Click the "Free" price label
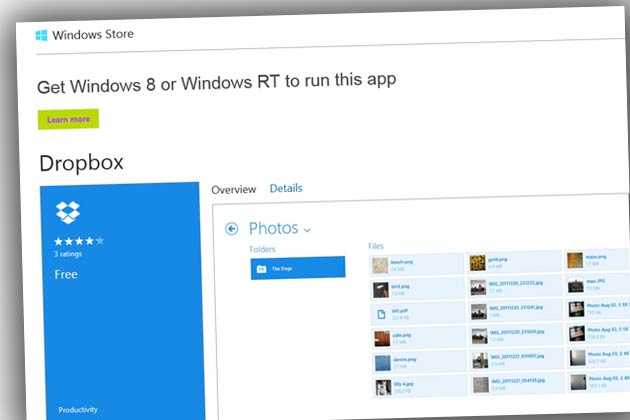 coord(66,275)
